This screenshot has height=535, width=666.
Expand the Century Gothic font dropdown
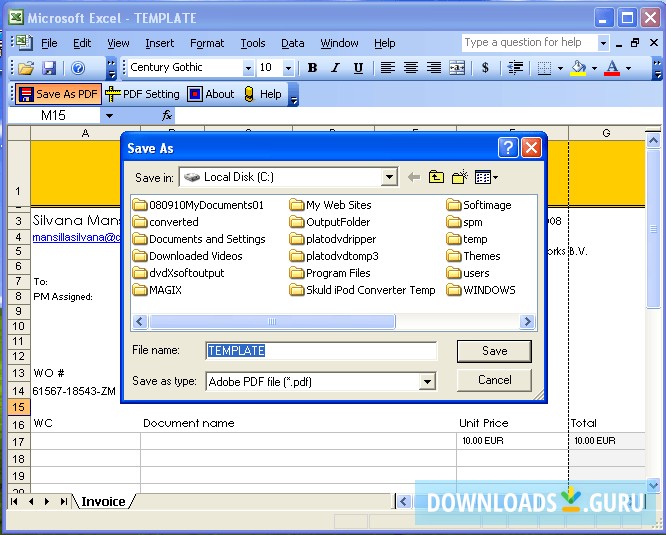[248, 68]
